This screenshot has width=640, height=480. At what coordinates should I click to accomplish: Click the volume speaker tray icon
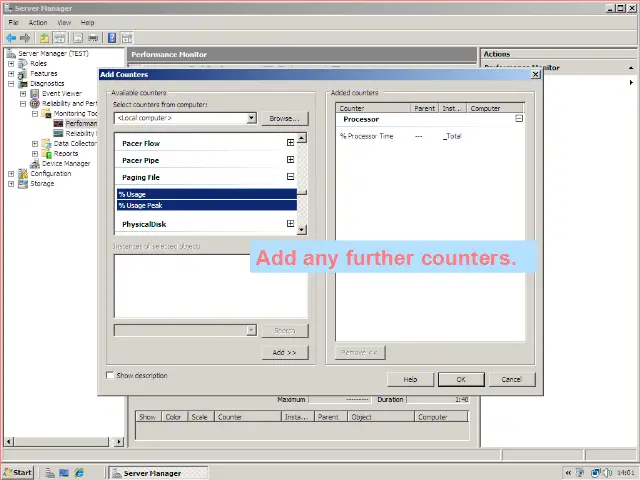point(607,473)
